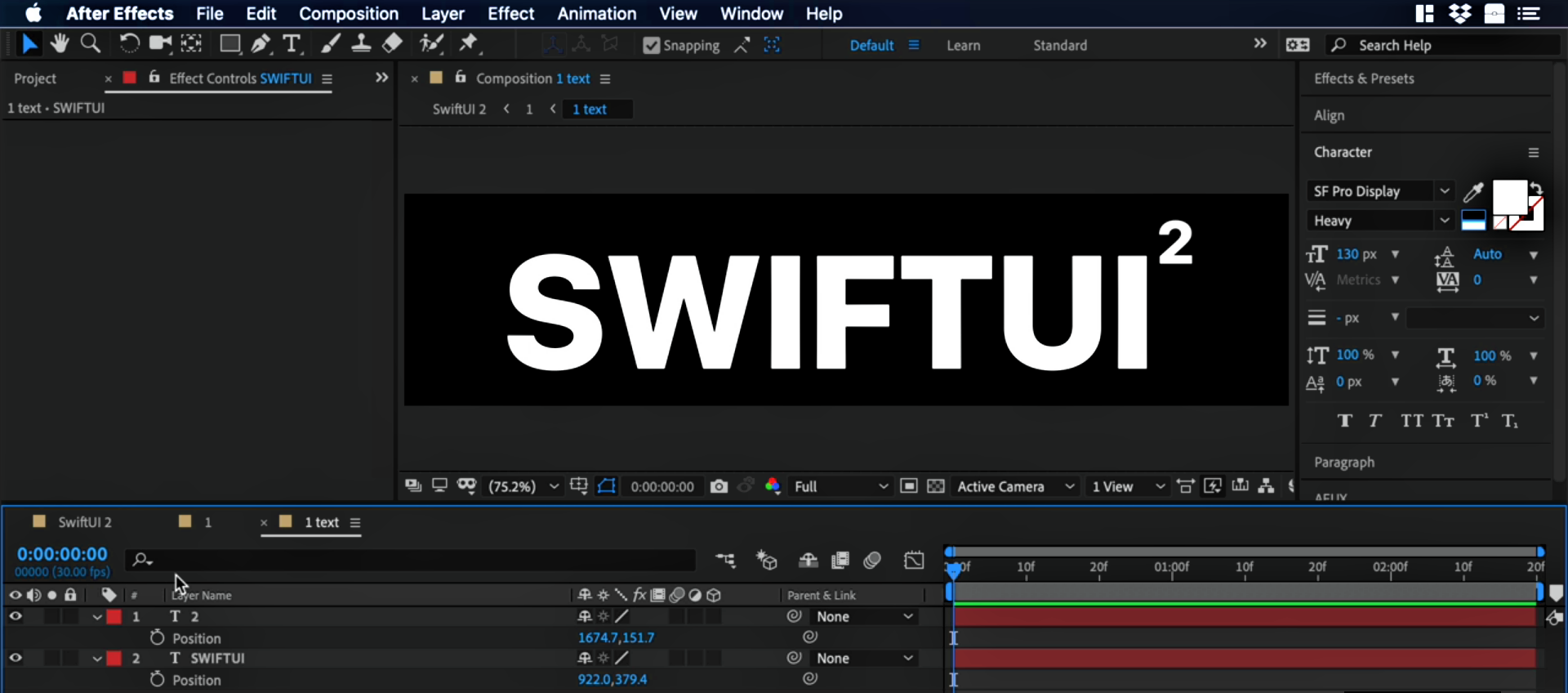Toggle Faux Bold in Character panel
Screen dimensions: 1568x693
pos(1345,421)
